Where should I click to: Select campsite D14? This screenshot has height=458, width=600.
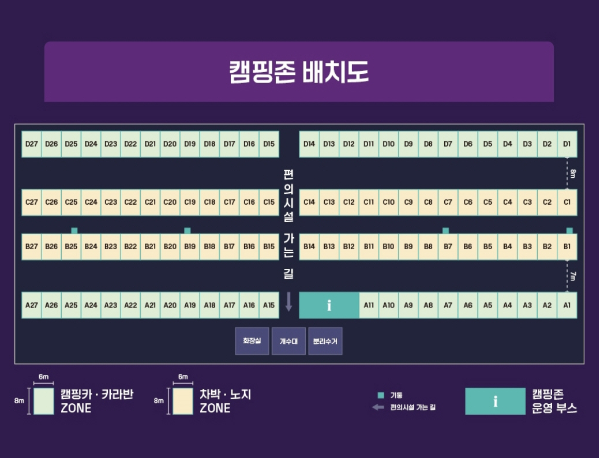tap(309, 144)
